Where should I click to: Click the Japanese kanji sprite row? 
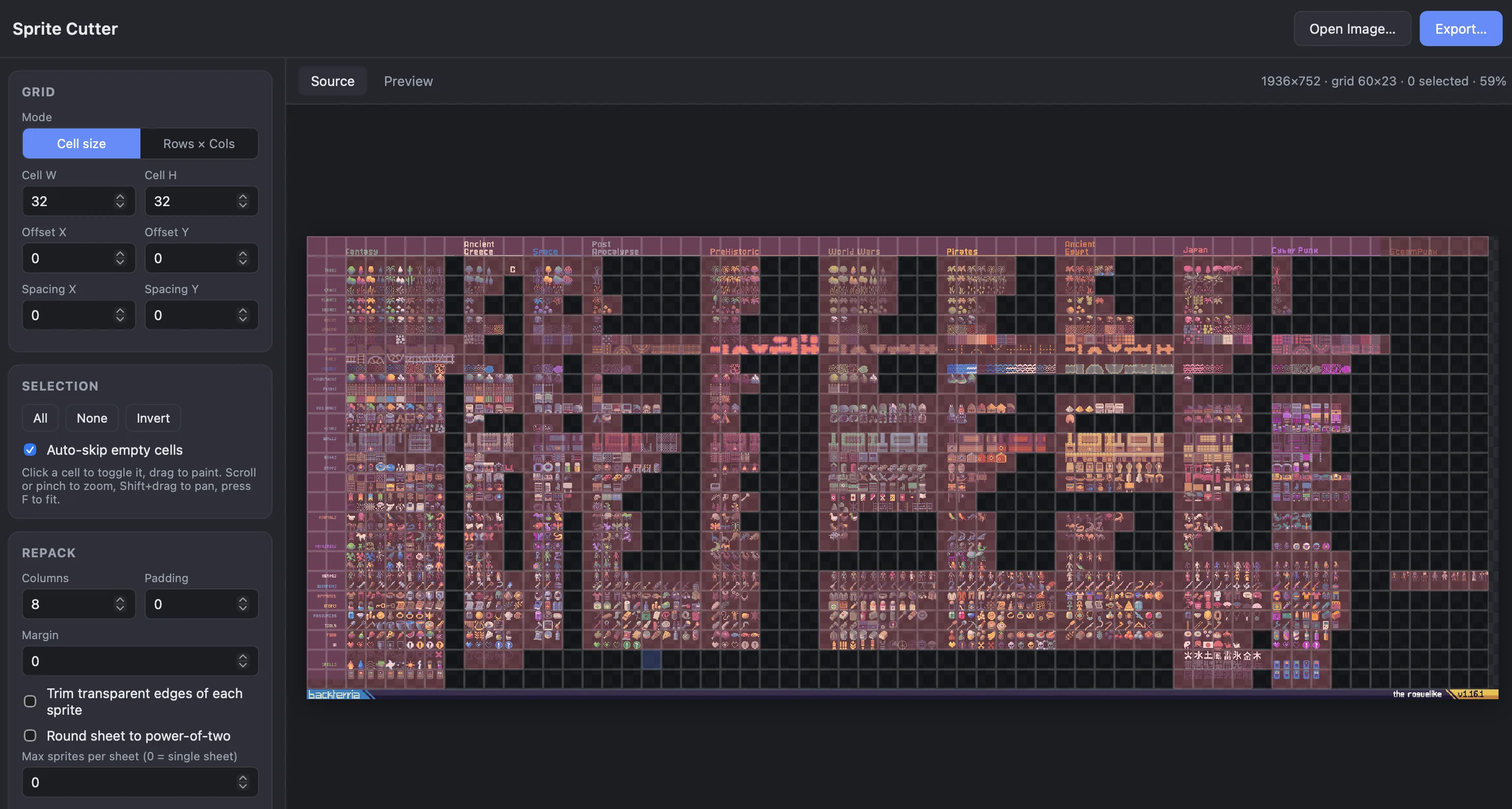[1222, 656]
